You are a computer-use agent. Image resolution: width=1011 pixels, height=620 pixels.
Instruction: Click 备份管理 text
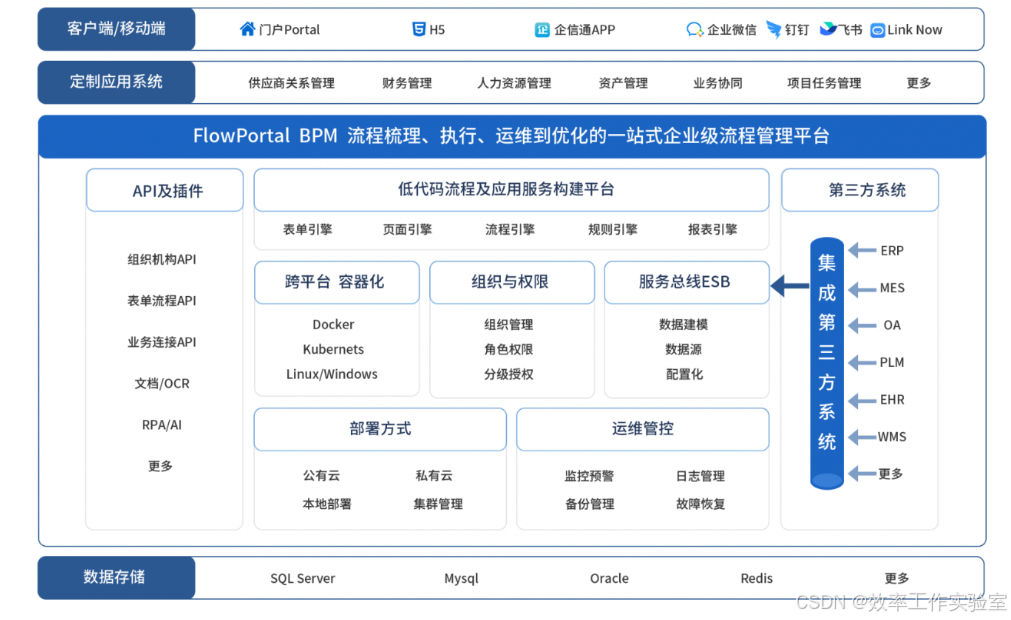coord(589,504)
